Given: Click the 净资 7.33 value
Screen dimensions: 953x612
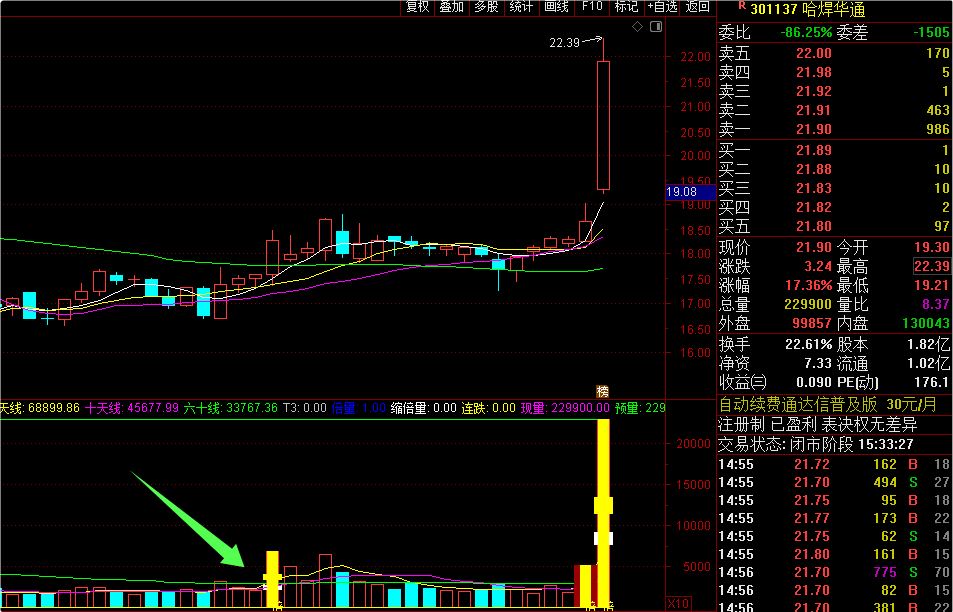Looking at the screenshot, I should click(x=818, y=363).
